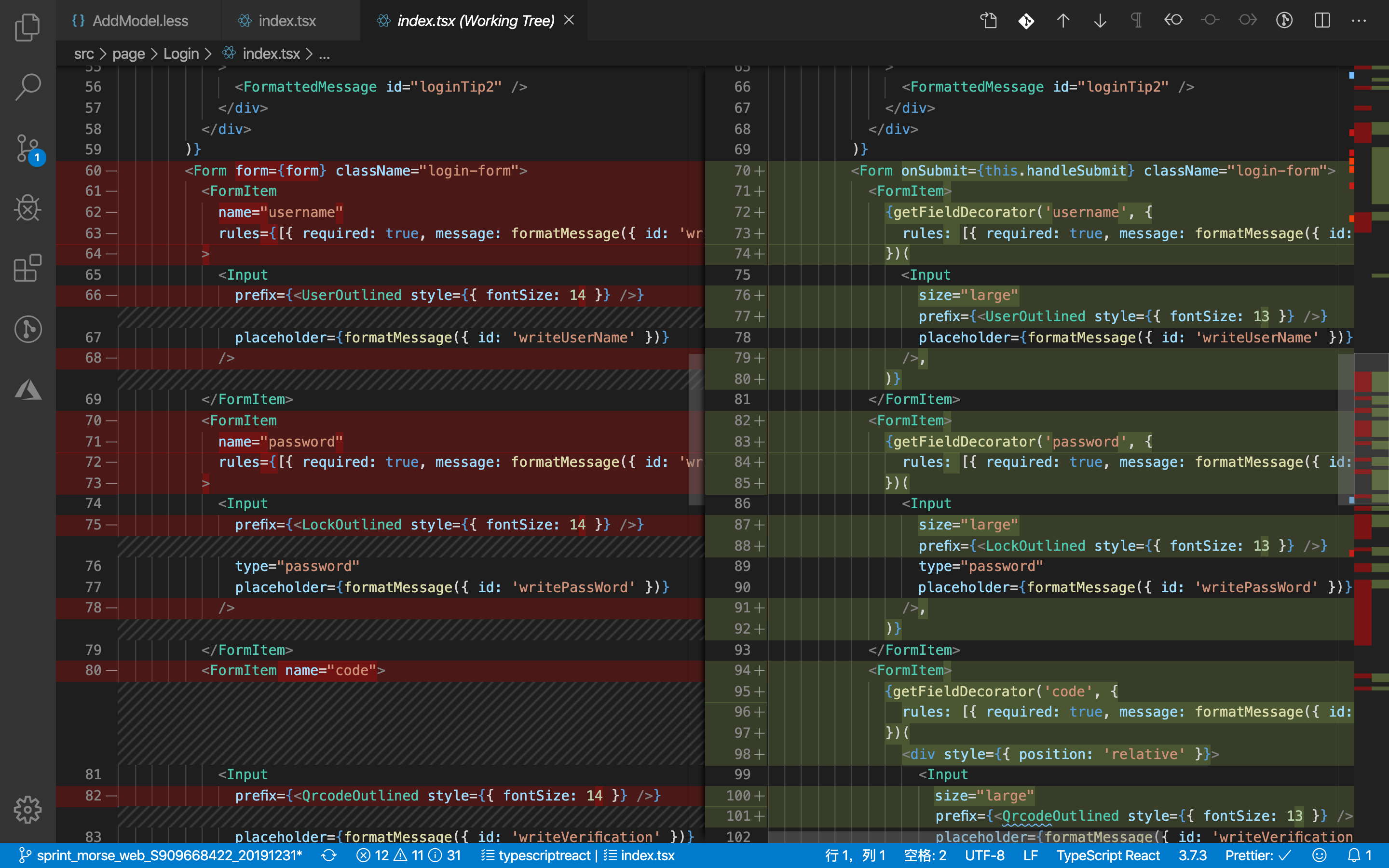This screenshot has height=868, width=1389.
Task: Open changes with previous revision icon
Action: pos(1173,21)
